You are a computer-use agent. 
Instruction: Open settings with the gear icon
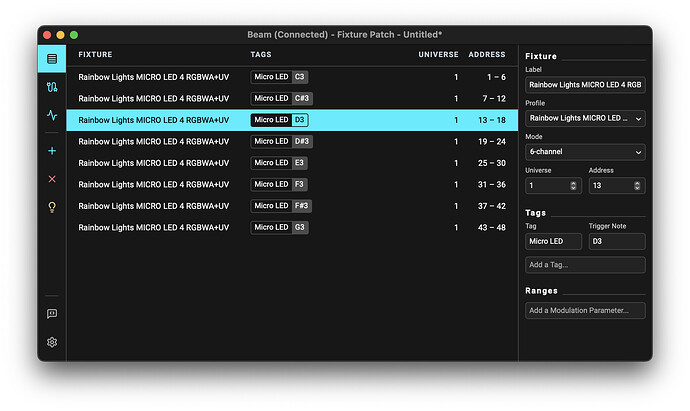click(x=52, y=342)
